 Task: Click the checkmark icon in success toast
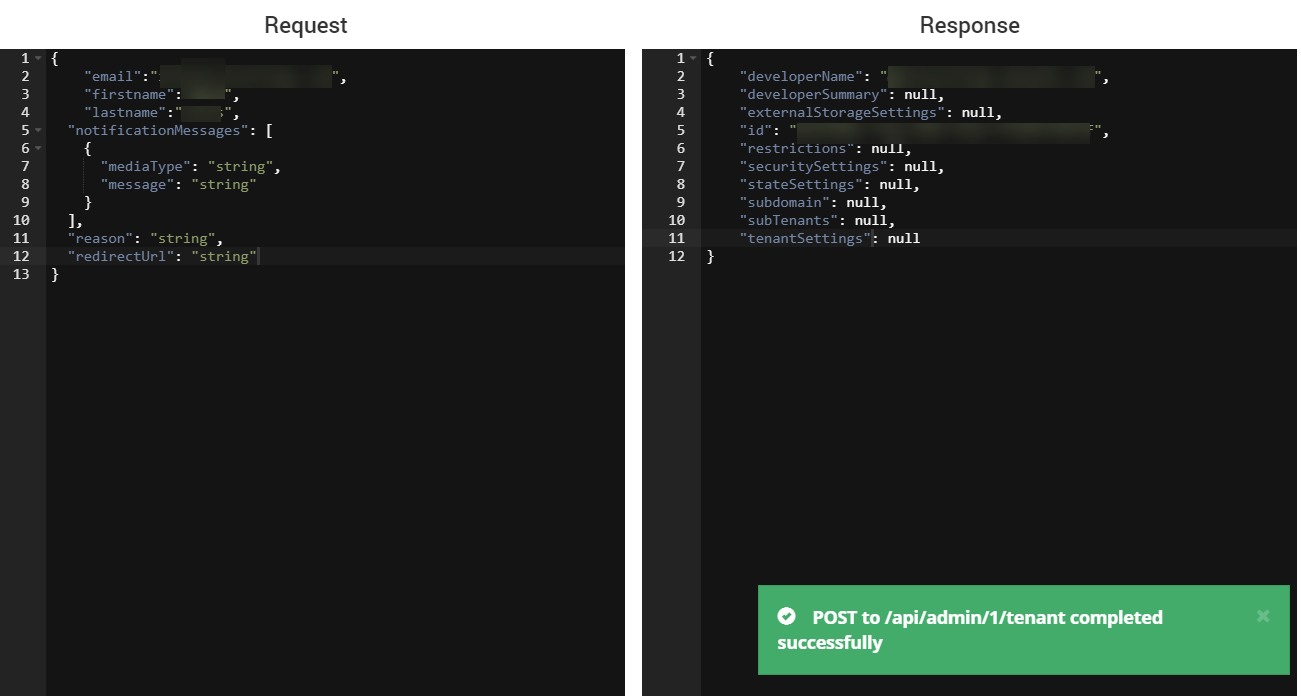pos(787,617)
